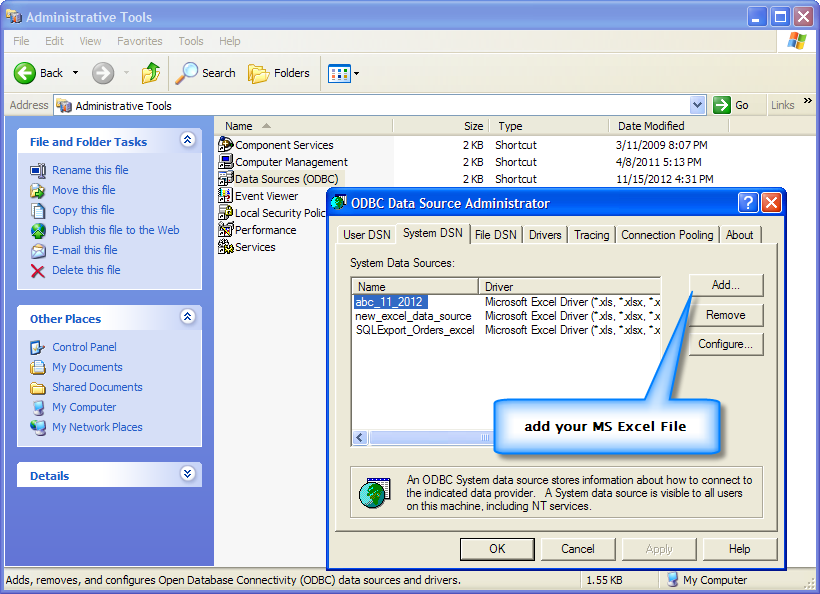Open the View menu
Viewport: 820px width, 594px height.
(x=90, y=41)
